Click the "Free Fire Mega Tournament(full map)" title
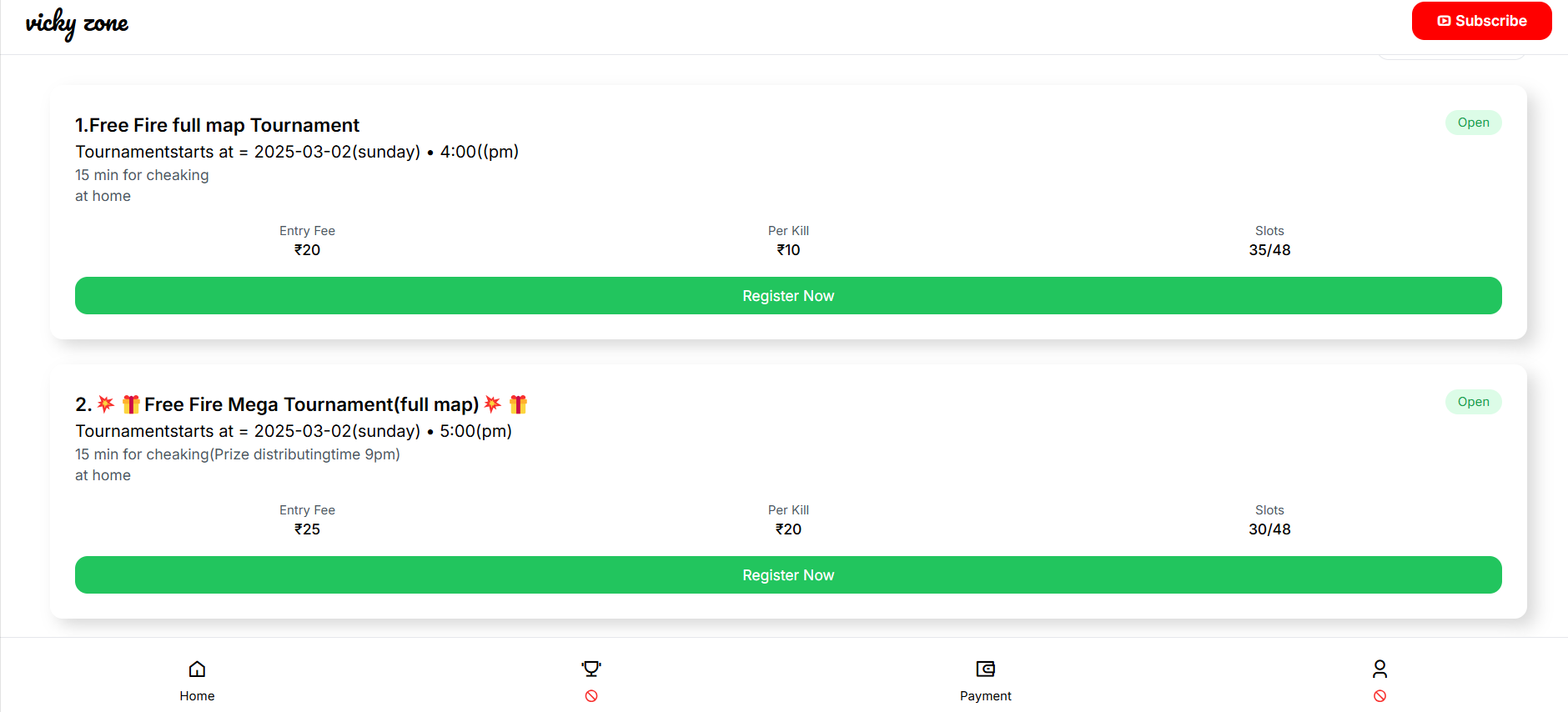Screen dimensions: 1568x712 (x=311, y=404)
